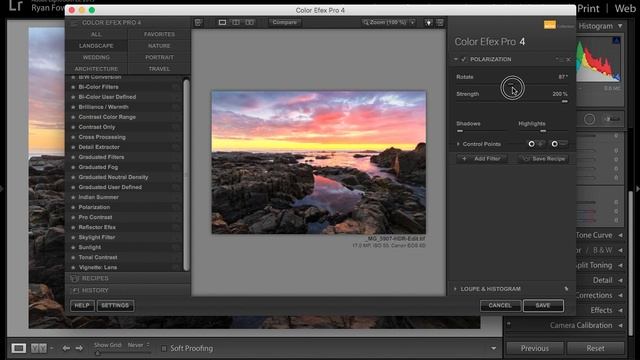This screenshot has width=640, height=360.
Task: Click star beside Detail Extractor
Action: [x=73, y=147]
